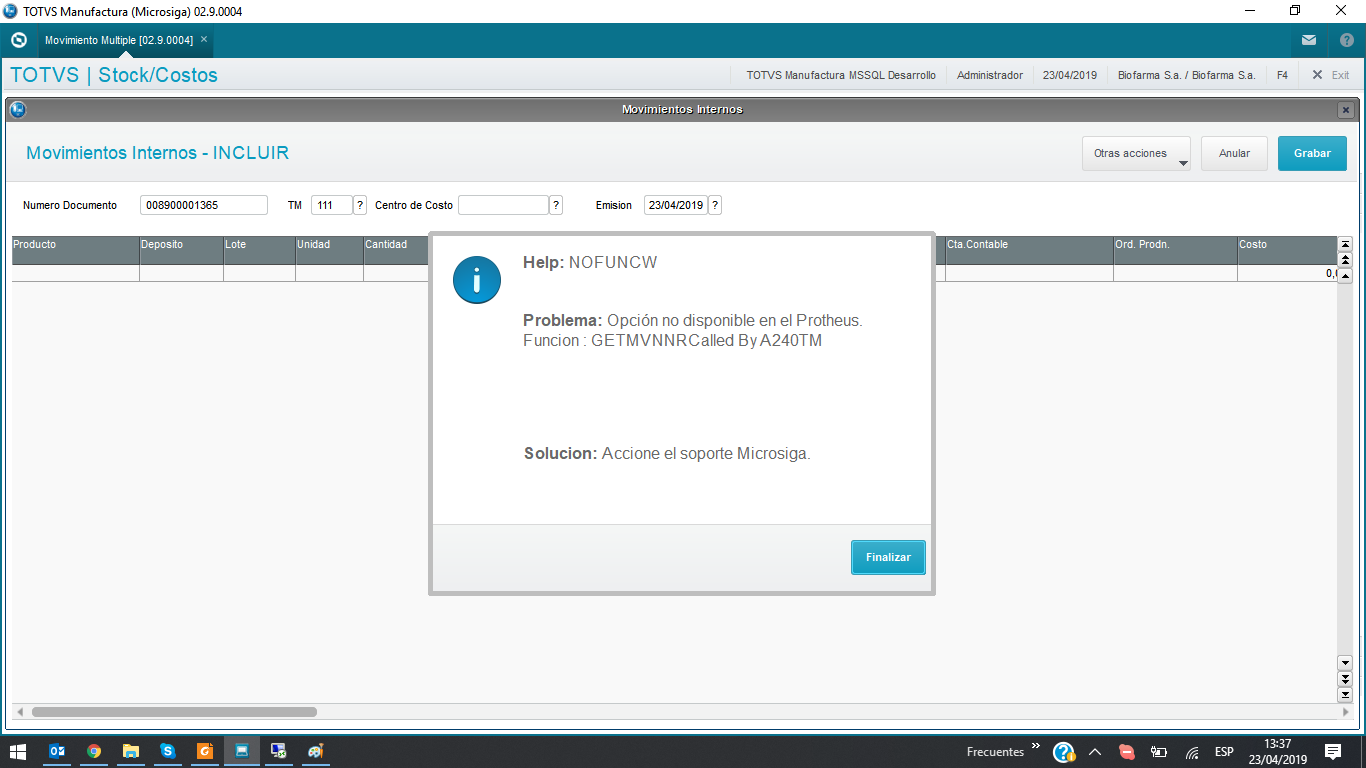Click the Anular button
1366x768 pixels.
click(x=1235, y=154)
